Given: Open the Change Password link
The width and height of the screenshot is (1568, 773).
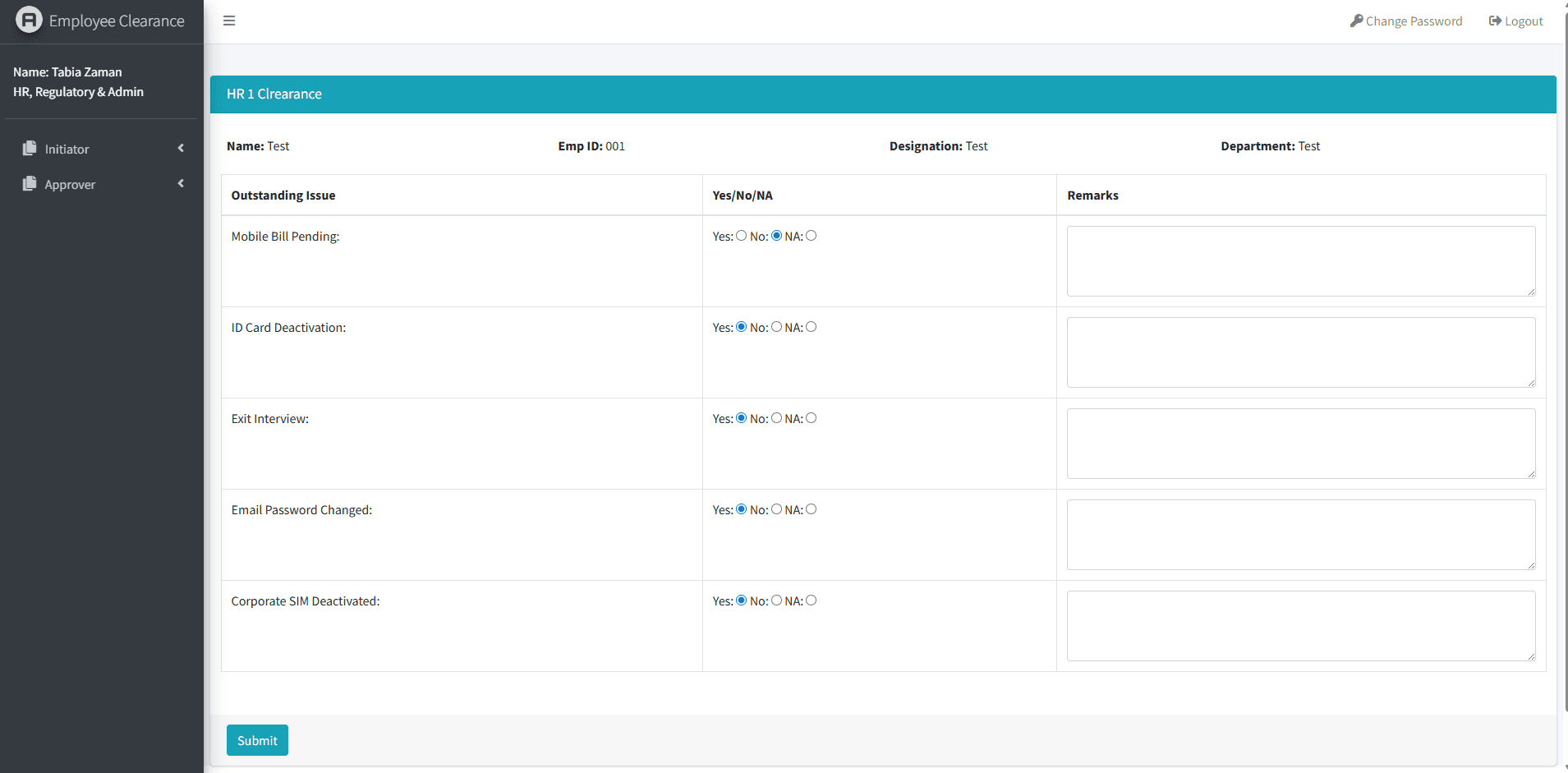Looking at the screenshot, I should (1414, 21).
